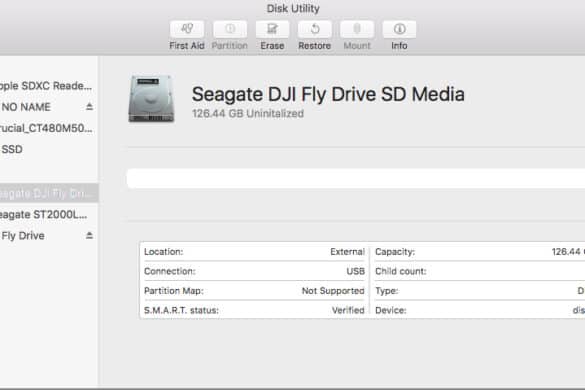Click the Partition toolbar icon
The width and height of the screenshot is (585, 390).
click(x=230, y=29)
